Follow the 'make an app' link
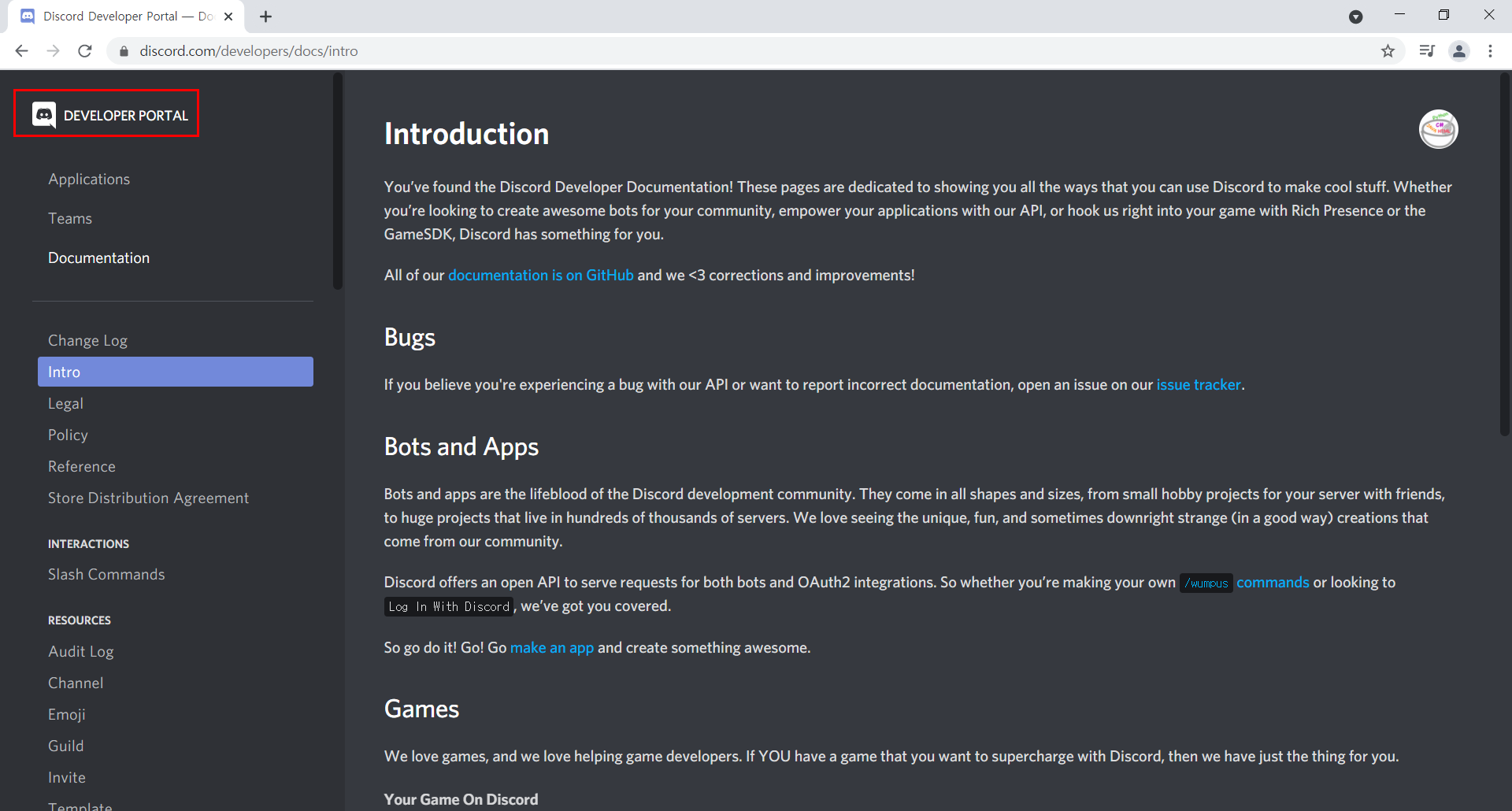Screen dimensions: 1512x811 pos(552,648)
